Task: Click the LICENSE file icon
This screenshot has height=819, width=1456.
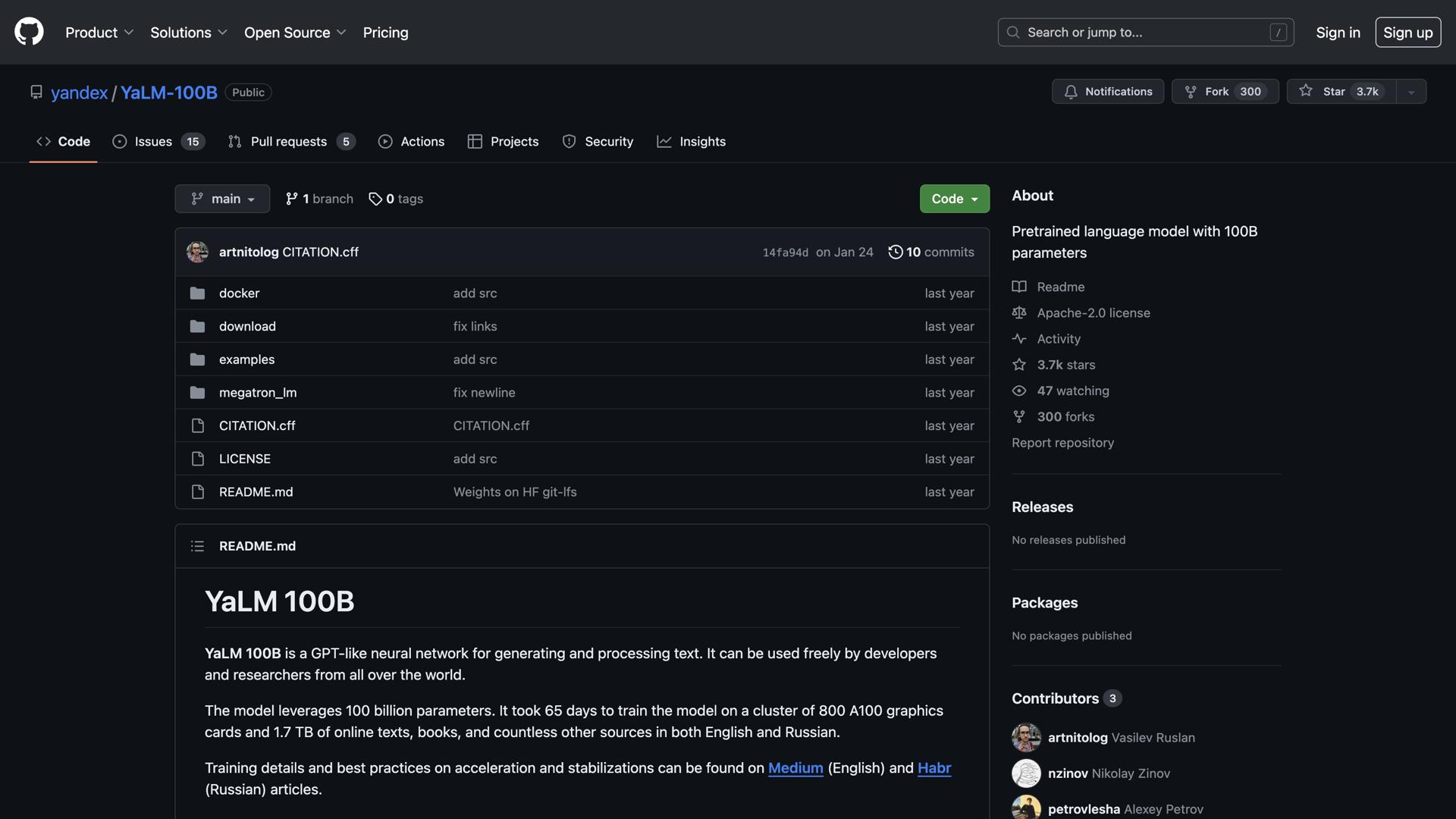Action: click(197, 459)
